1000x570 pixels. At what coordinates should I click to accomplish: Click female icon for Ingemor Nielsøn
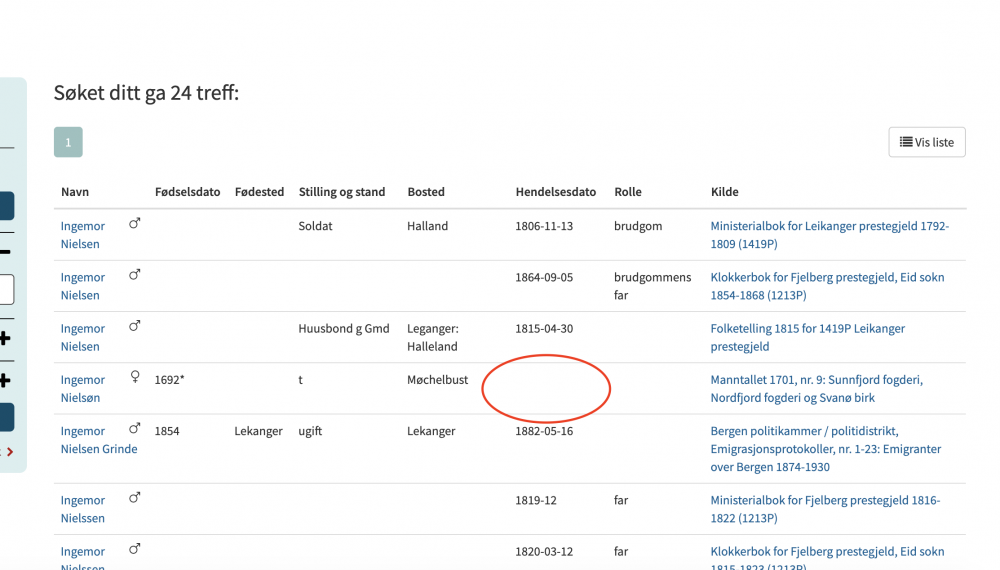[135, 377]
